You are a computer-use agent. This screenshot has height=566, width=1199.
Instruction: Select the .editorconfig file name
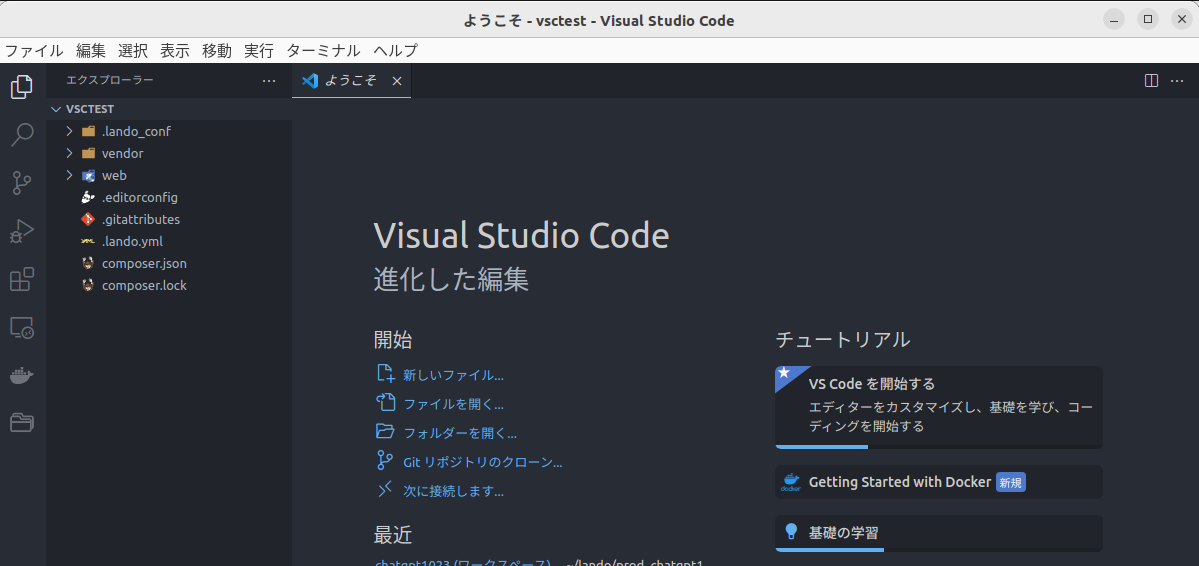click(140, 197)
